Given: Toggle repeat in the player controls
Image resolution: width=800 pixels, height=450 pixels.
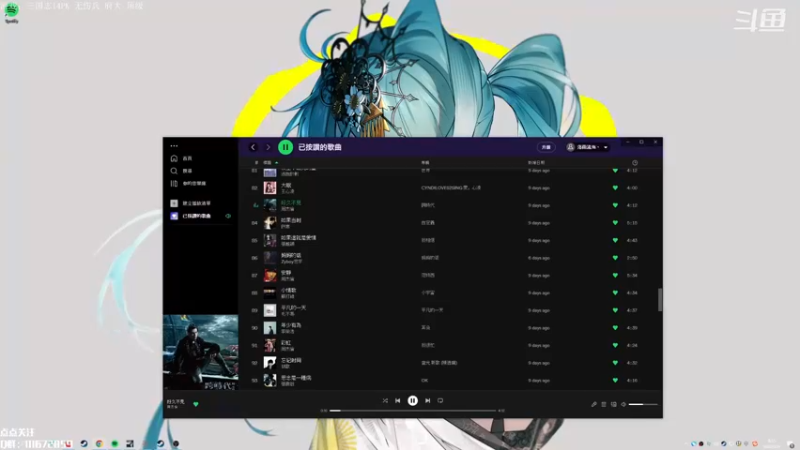Looking at the screenshot, I should click(x=440, y=401).
